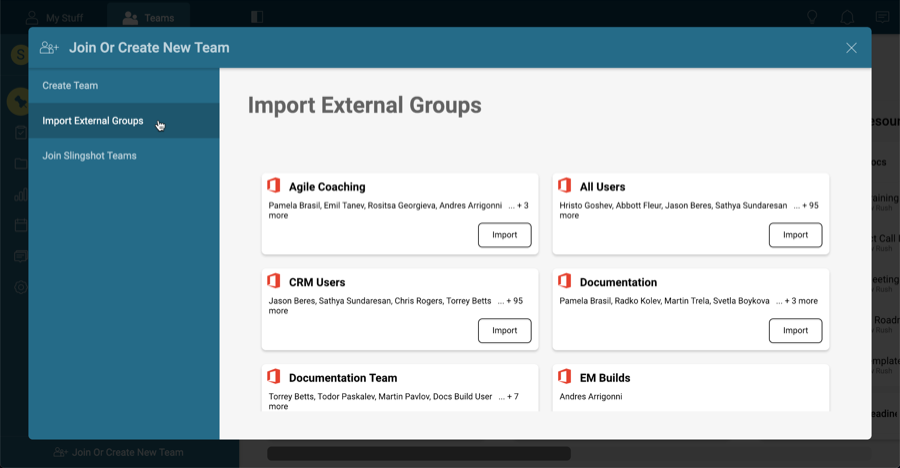
Task: Open Join Slingshot Teams section
Action: (x=89, y=156)
